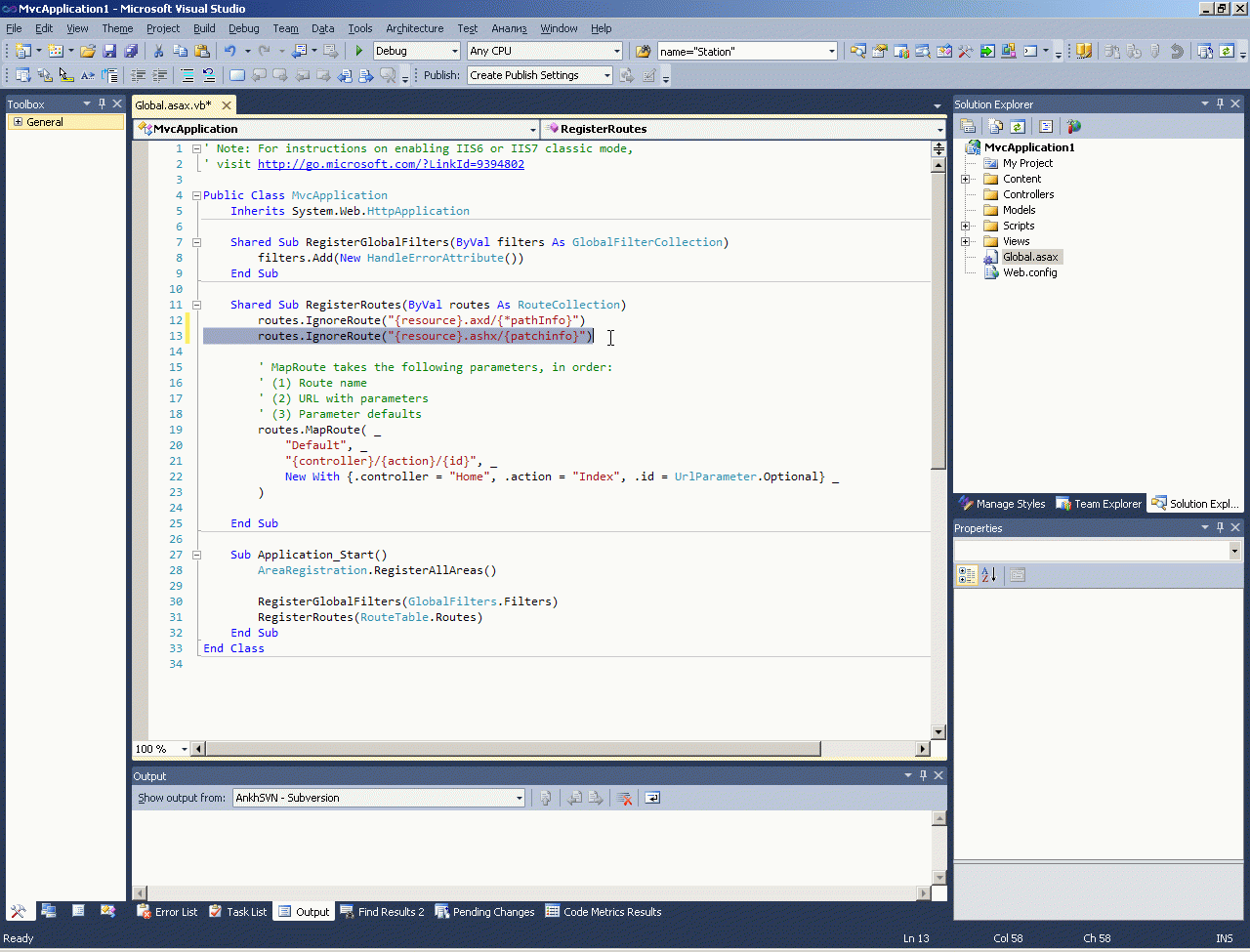Expand the Views folder in Solution Explorer
The image size is (1250, 952).
click(x=966, y=241)
